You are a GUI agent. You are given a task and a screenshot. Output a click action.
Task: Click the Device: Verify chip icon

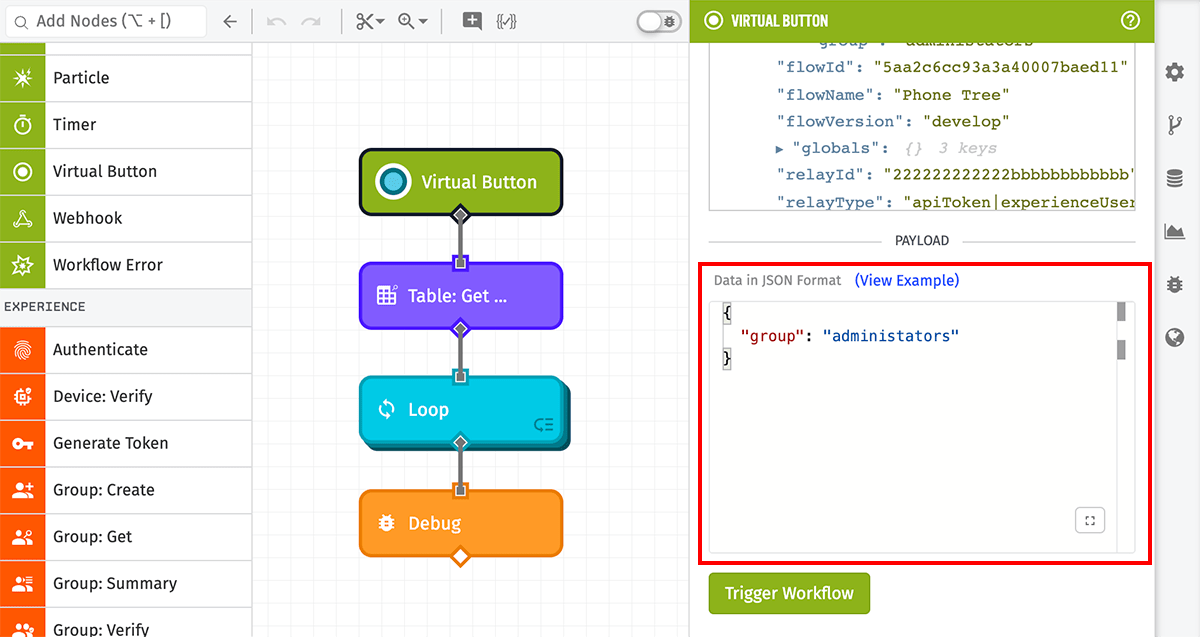(22, 397)
